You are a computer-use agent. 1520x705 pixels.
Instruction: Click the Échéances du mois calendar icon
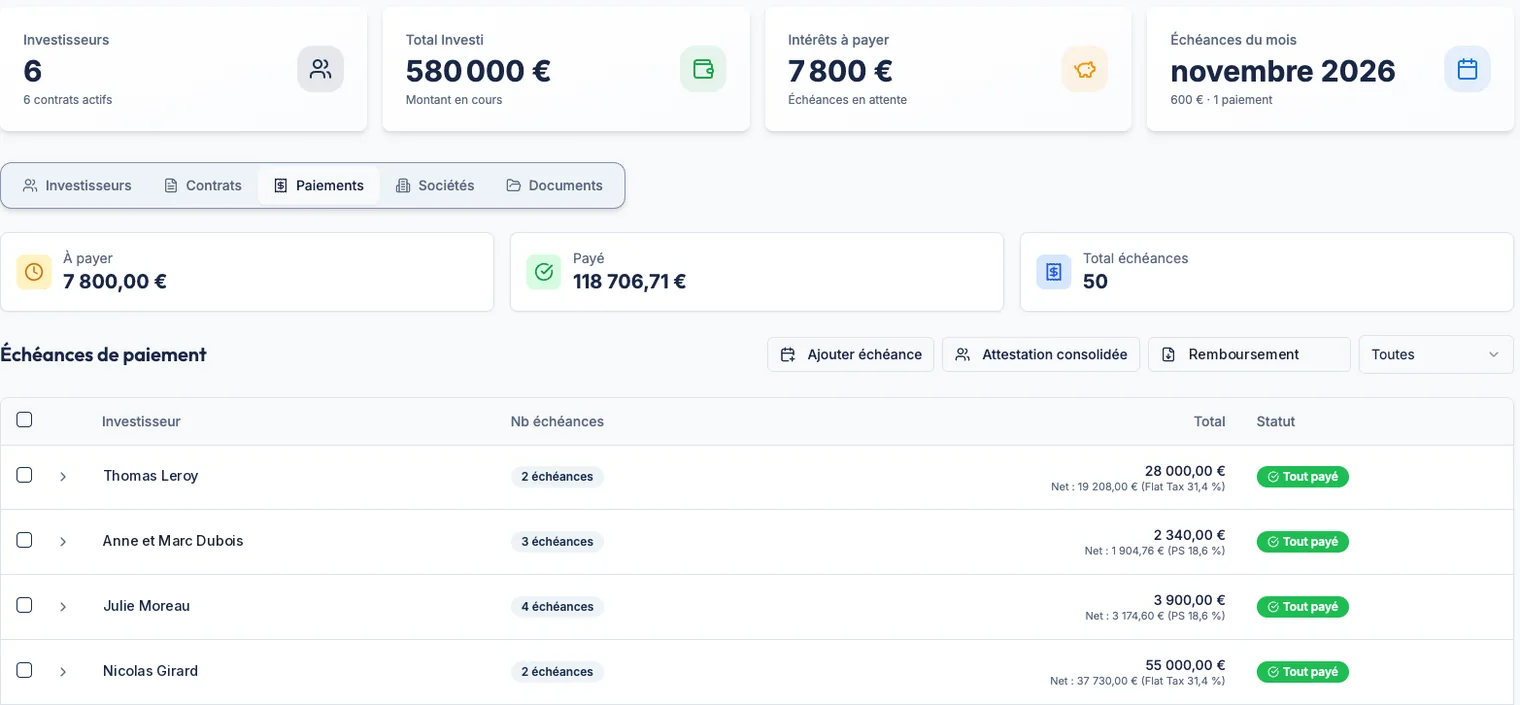point(1467,69)
